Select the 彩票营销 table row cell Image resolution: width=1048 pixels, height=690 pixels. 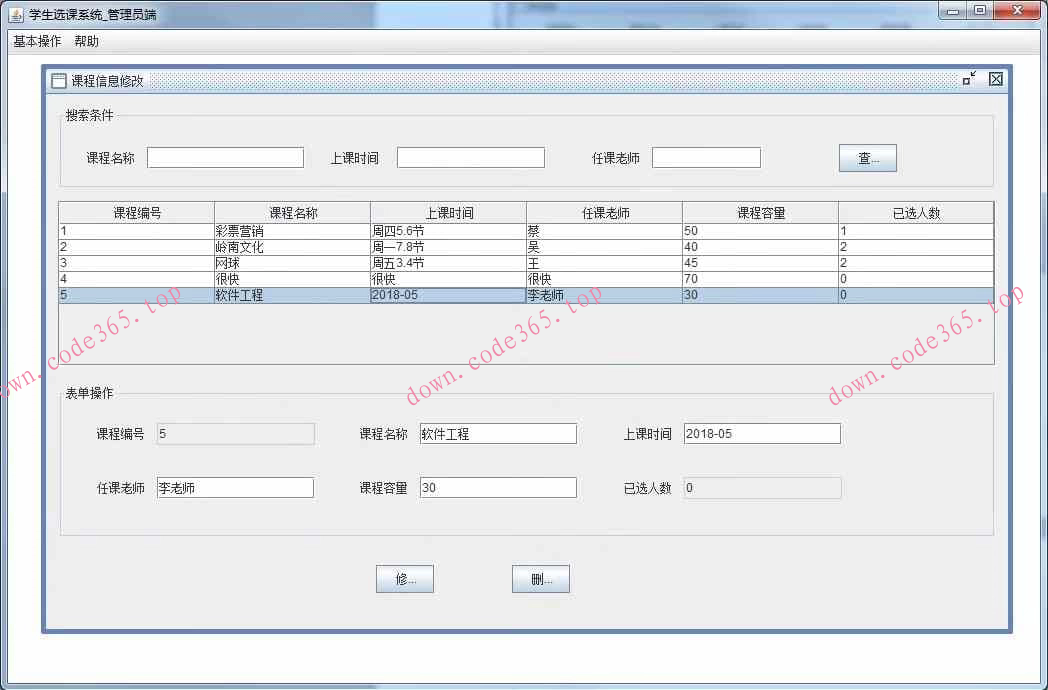pyautogui.click(x=293, y=231)
